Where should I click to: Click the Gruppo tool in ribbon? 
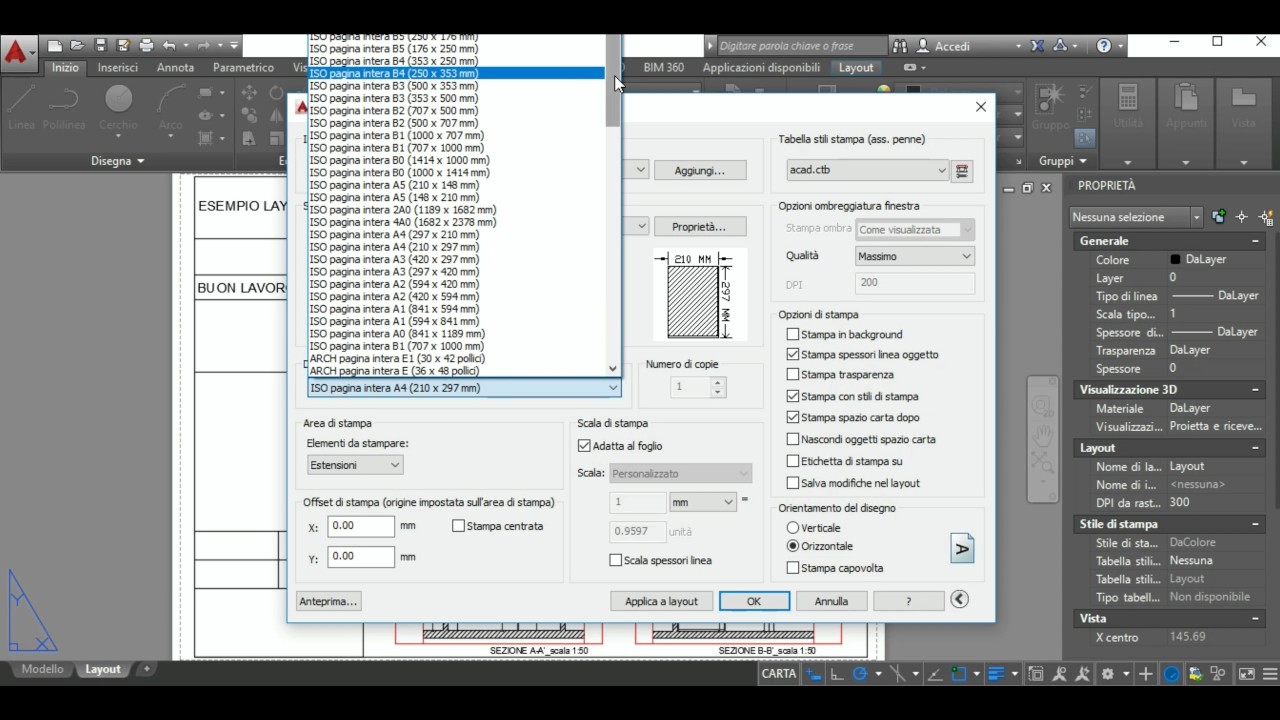point(1051,108)
